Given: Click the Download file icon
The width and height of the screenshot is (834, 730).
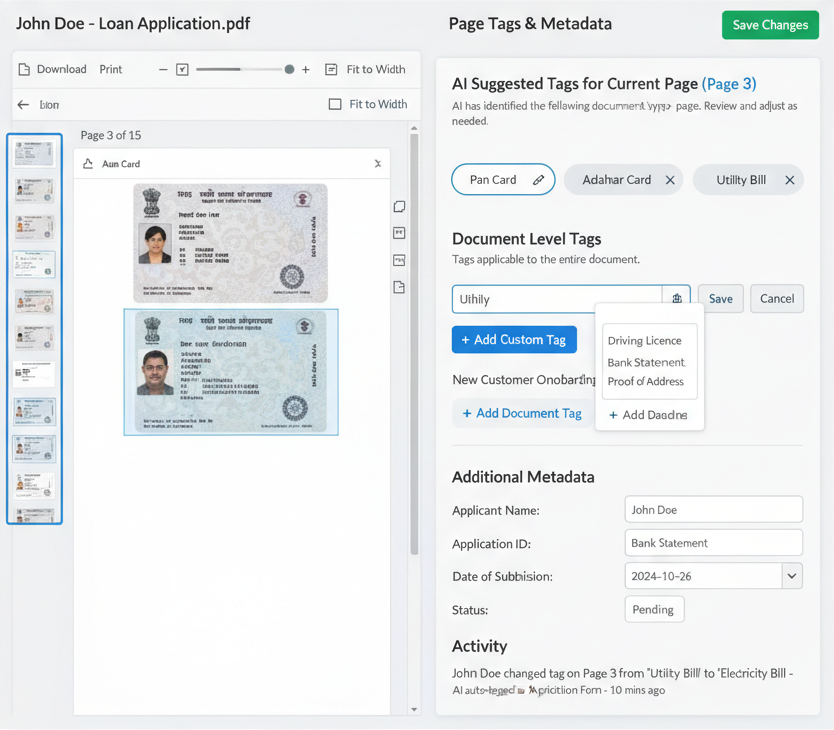Looking at the screenshot, I should 24,69.
